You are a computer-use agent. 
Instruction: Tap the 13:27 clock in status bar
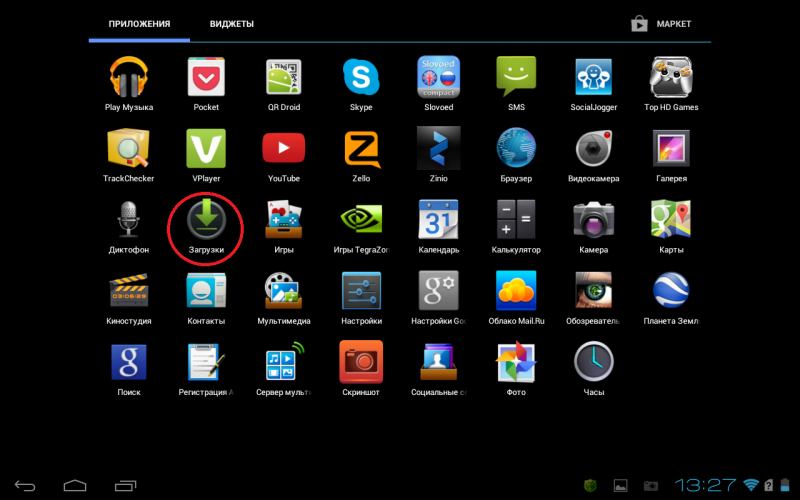(x=705, y=485)
